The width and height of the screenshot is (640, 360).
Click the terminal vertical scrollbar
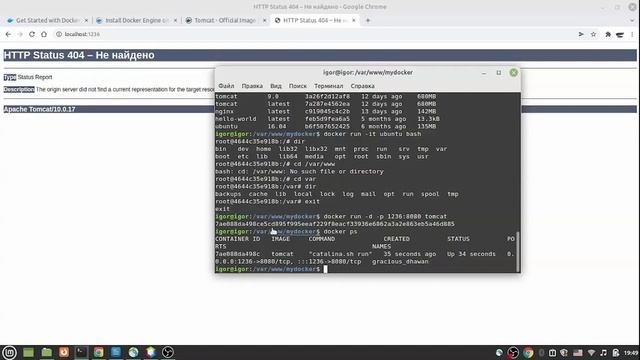coord(518,252)
